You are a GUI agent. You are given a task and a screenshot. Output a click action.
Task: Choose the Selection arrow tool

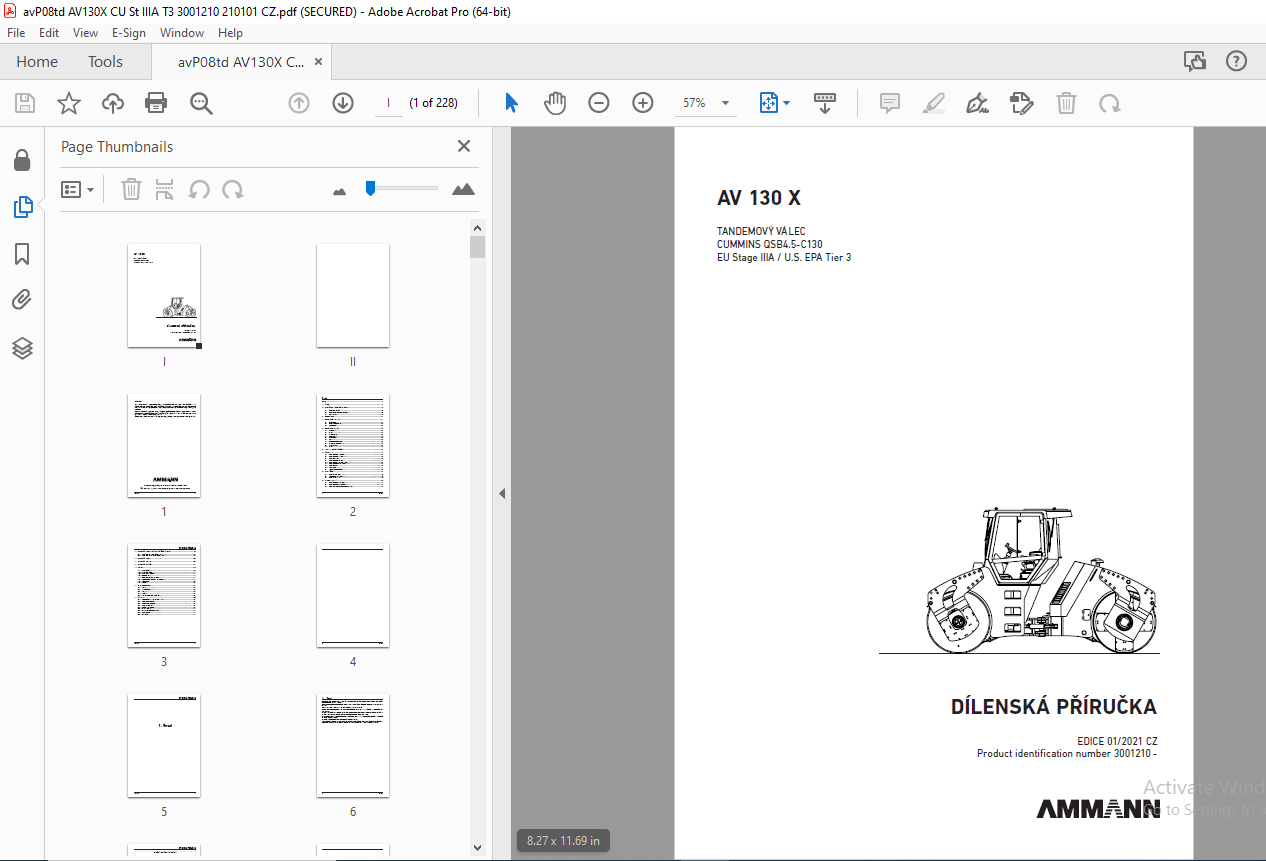pyautogui.click(x=511, y=103)
